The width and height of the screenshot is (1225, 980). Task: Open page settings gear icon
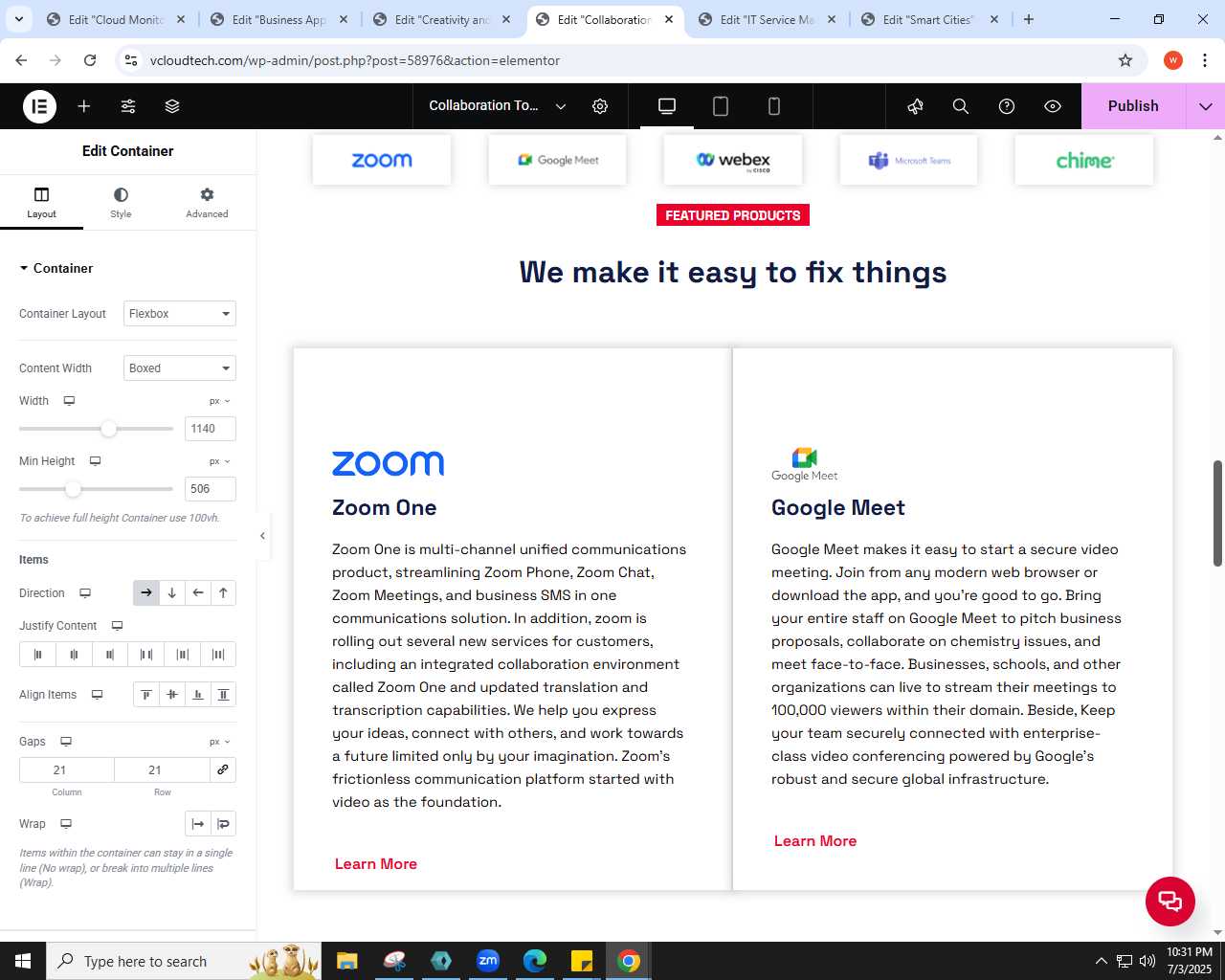[600, 106]
